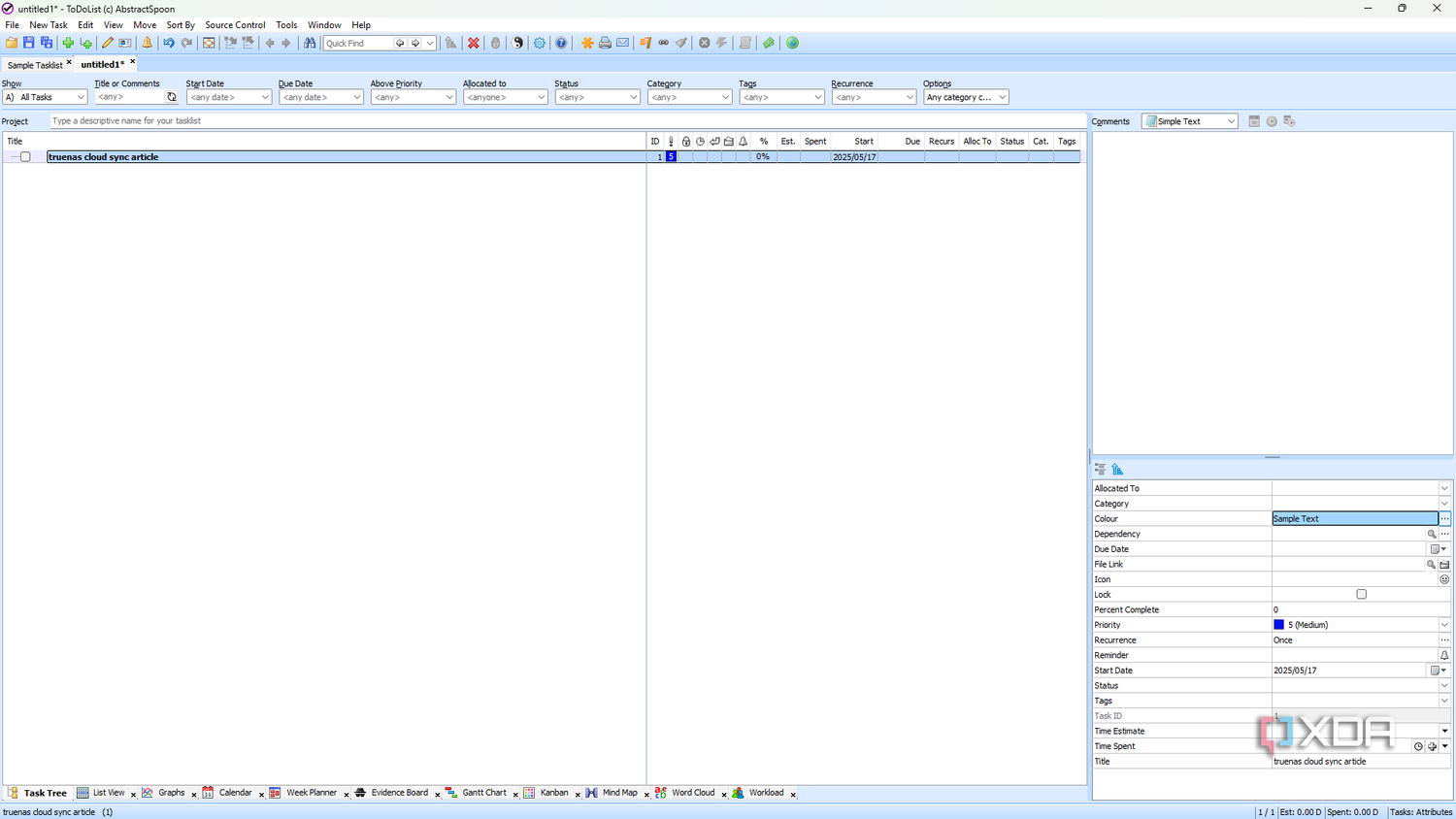Open Find Tasks with the binoculars icon
This screenshot has width=1456, height=819.
(310, 43)
